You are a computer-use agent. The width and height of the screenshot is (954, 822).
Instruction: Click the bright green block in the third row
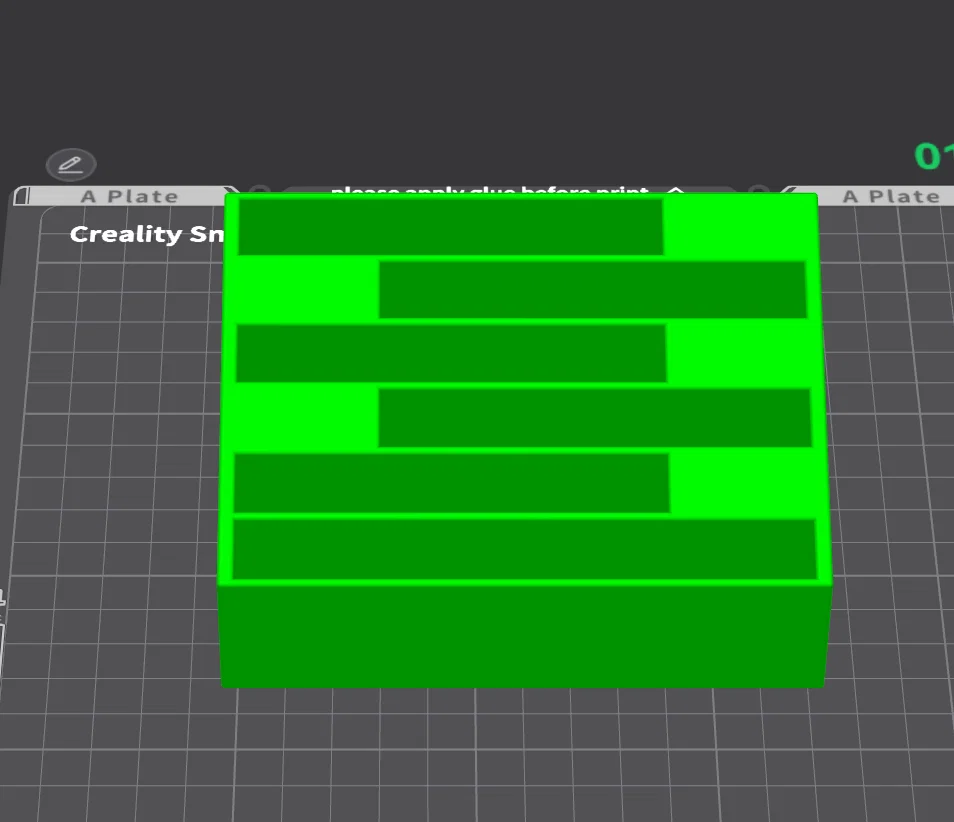point(743,354)
